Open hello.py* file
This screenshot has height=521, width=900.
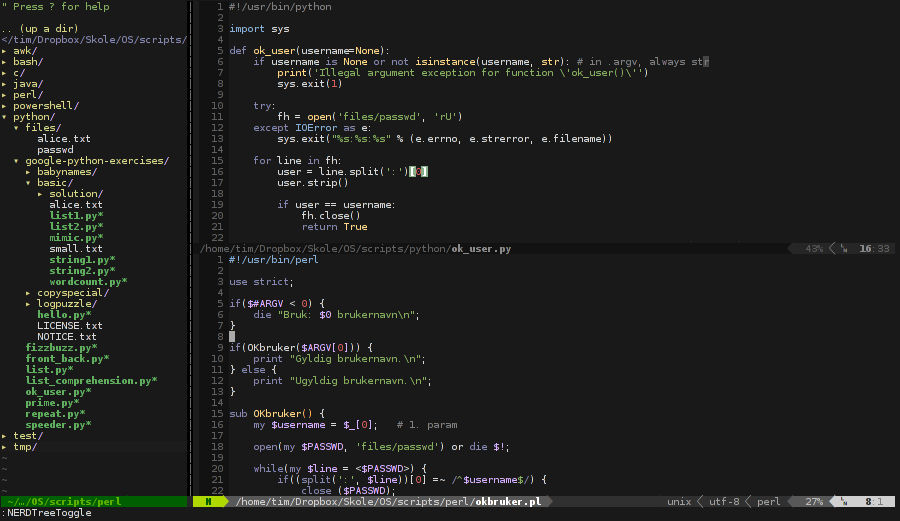click(x=64, y=315)
